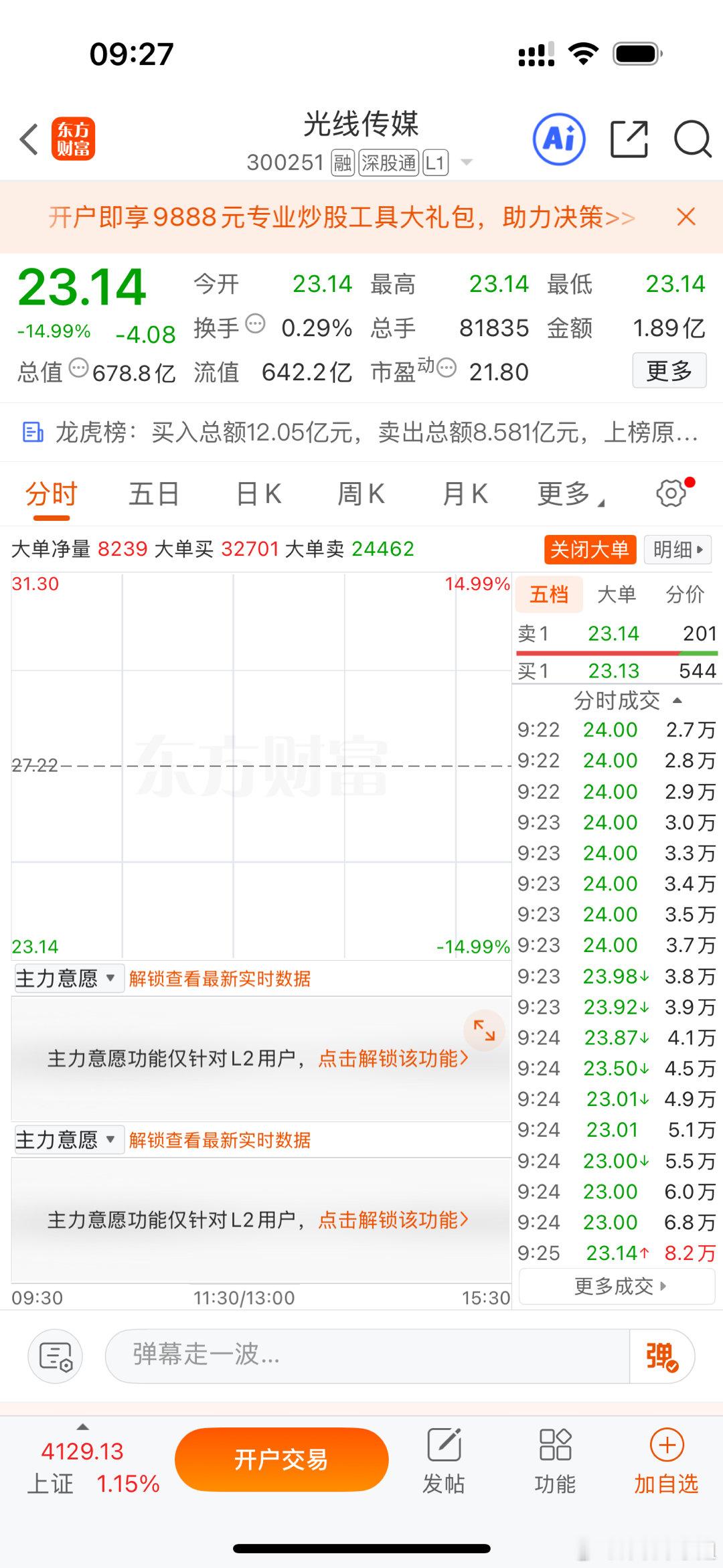Close the 开户即享9888元 promotion banner

coord(686,217)
